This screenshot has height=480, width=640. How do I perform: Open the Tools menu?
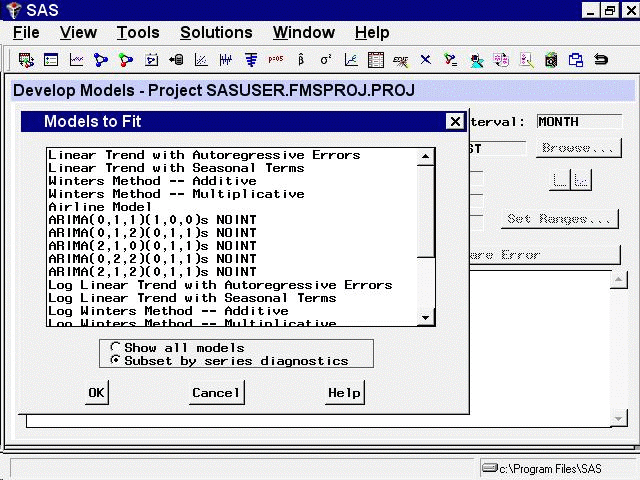[x=137, y=33]
